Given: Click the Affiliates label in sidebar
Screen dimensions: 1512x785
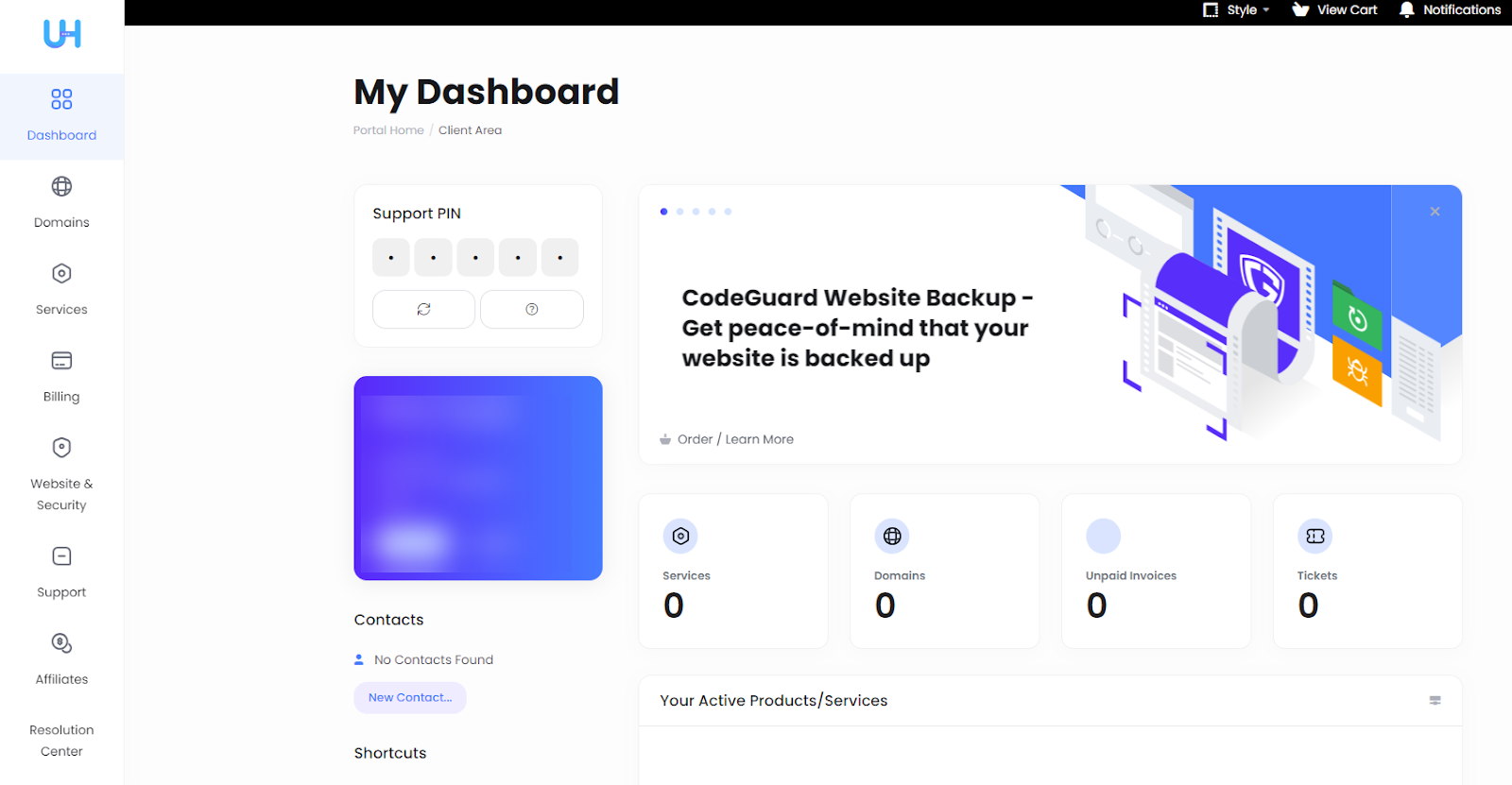Looking at the screenshot, I should [x=61, y=679].
